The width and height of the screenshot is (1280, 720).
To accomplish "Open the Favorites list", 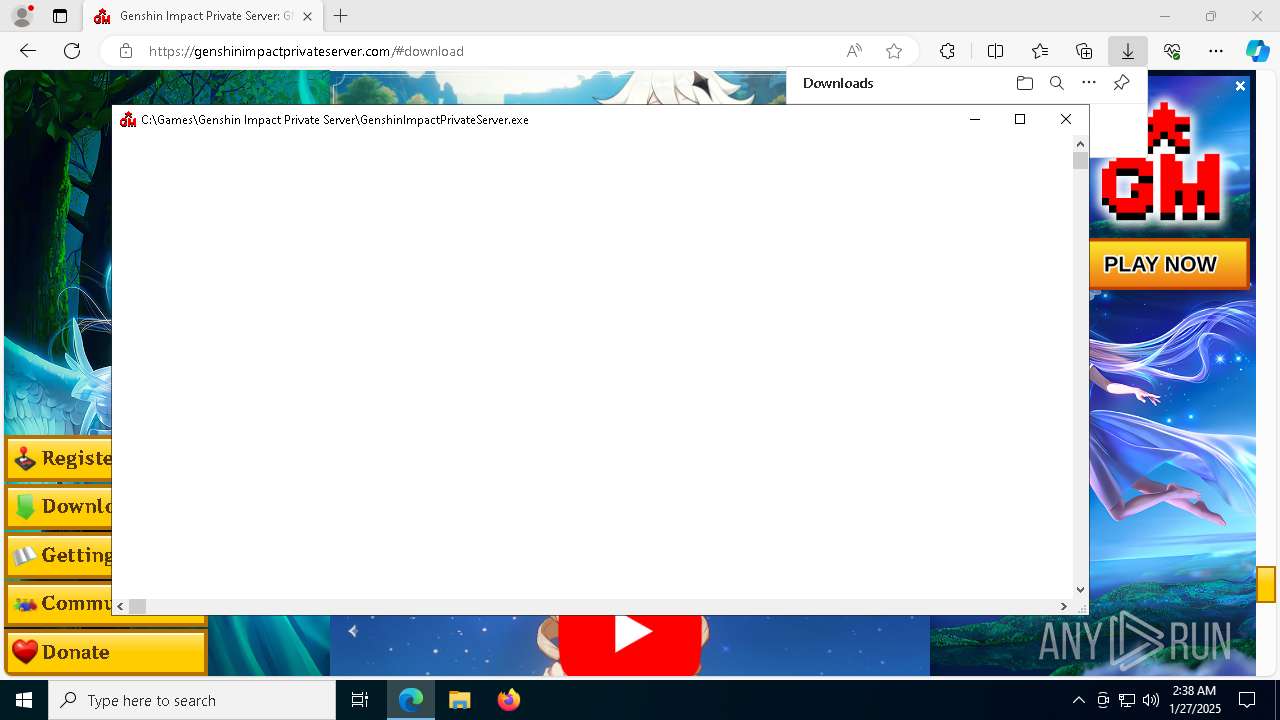I will pos(1040,51).
